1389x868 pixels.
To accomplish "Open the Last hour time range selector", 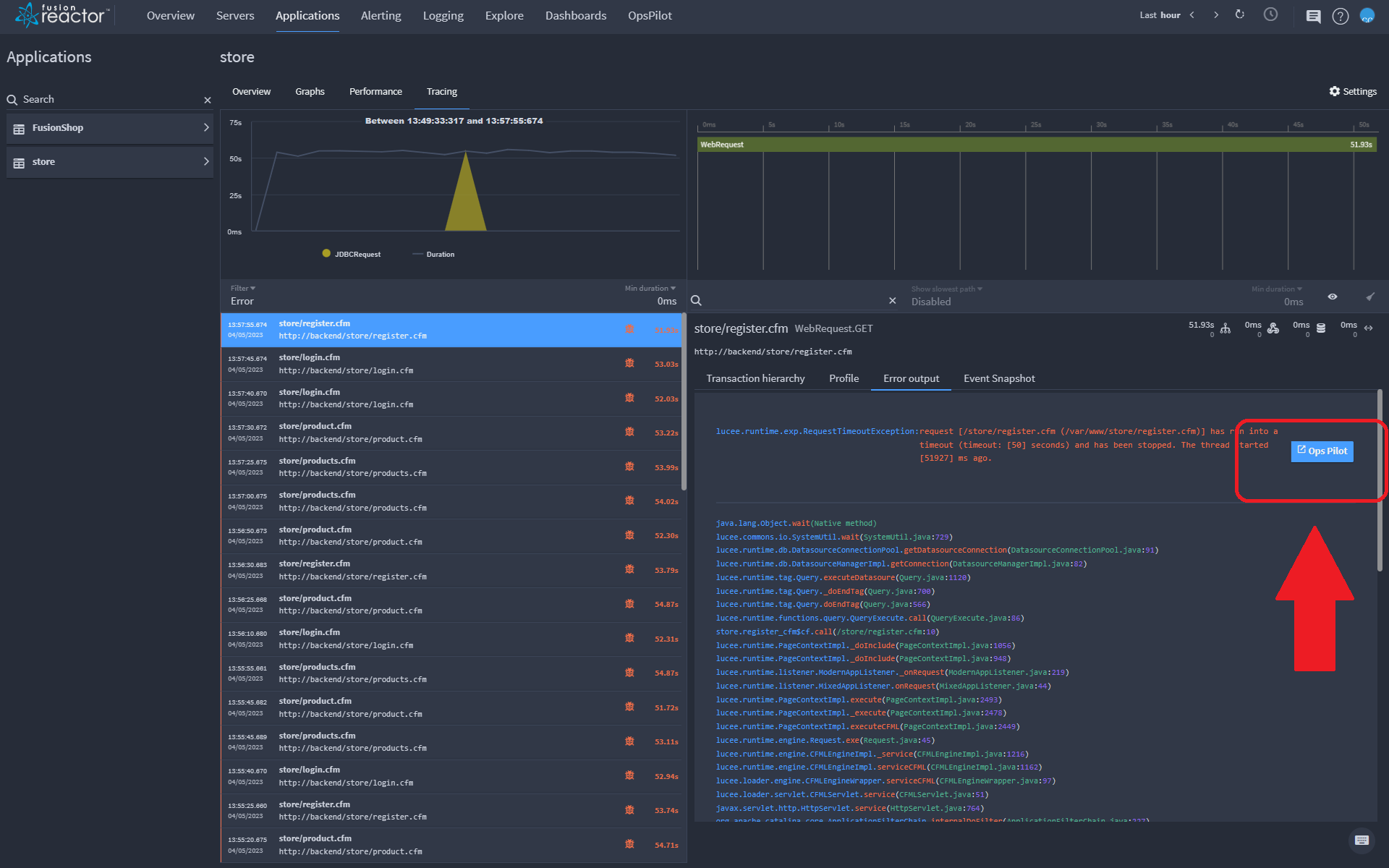I will point(1160,15).
